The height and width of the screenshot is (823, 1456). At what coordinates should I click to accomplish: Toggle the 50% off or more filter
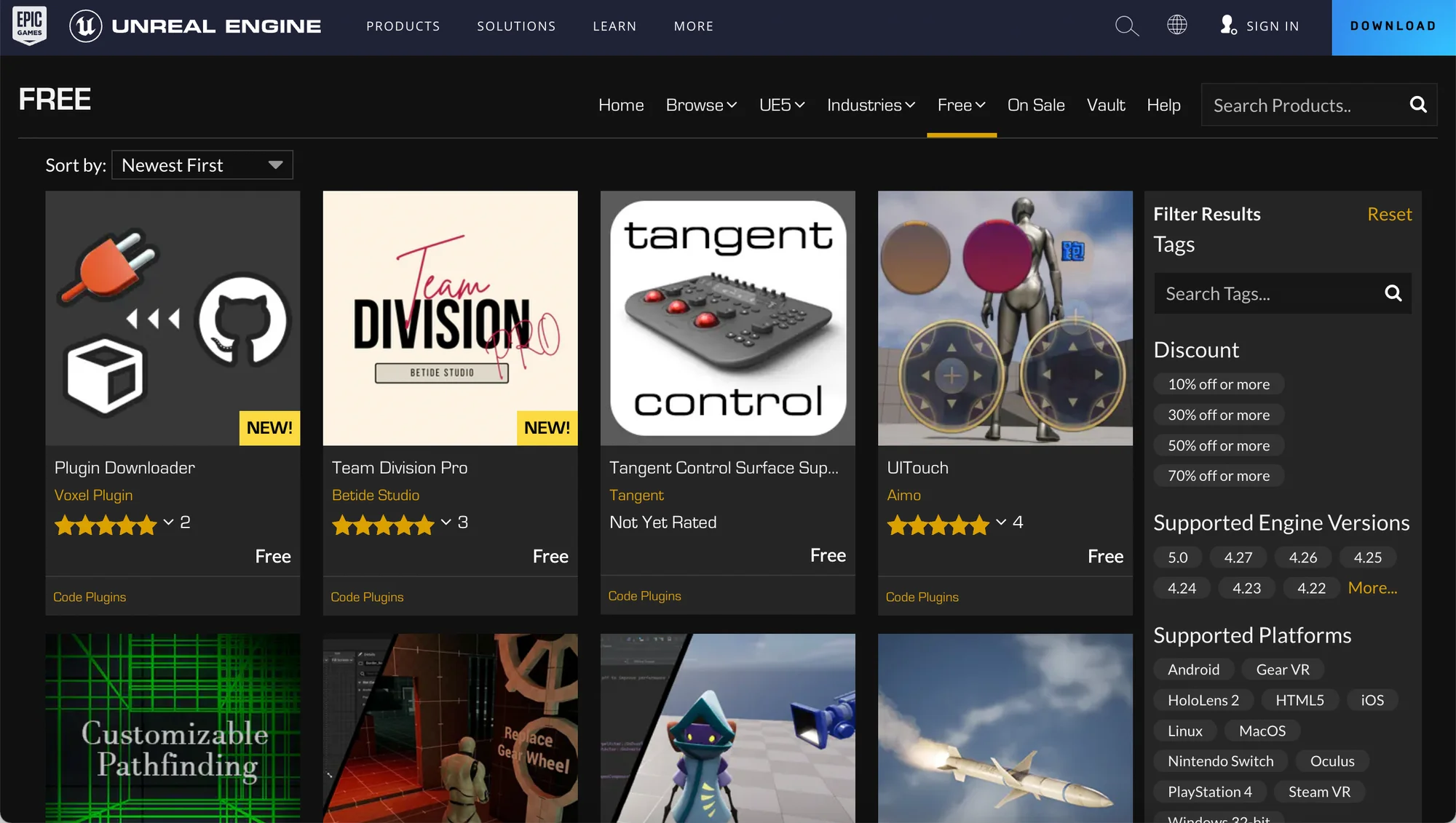(1218, 445)
